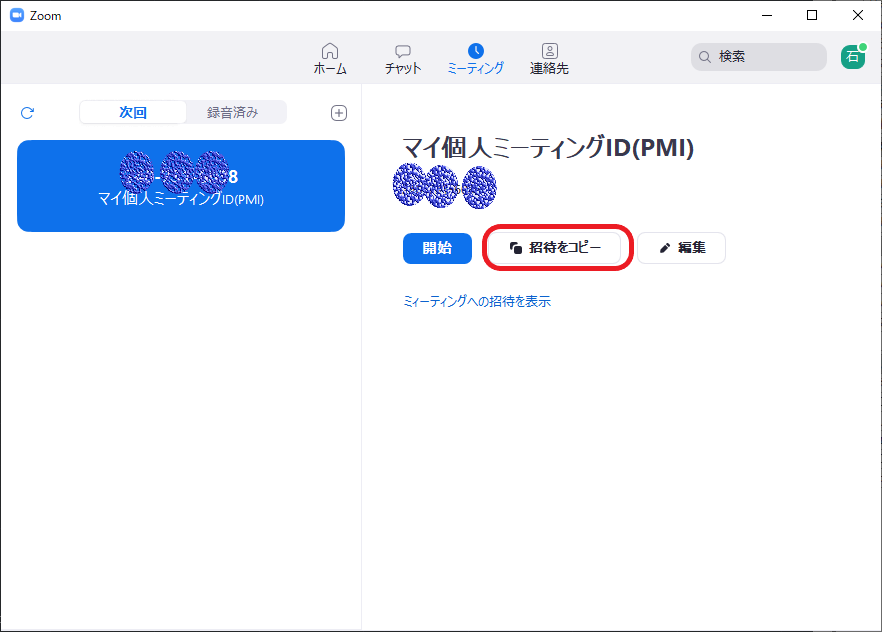Click the 招待をコピー (Copy Invitation) button
This screenshot has height=632, width=882.
tap(557, 248)
